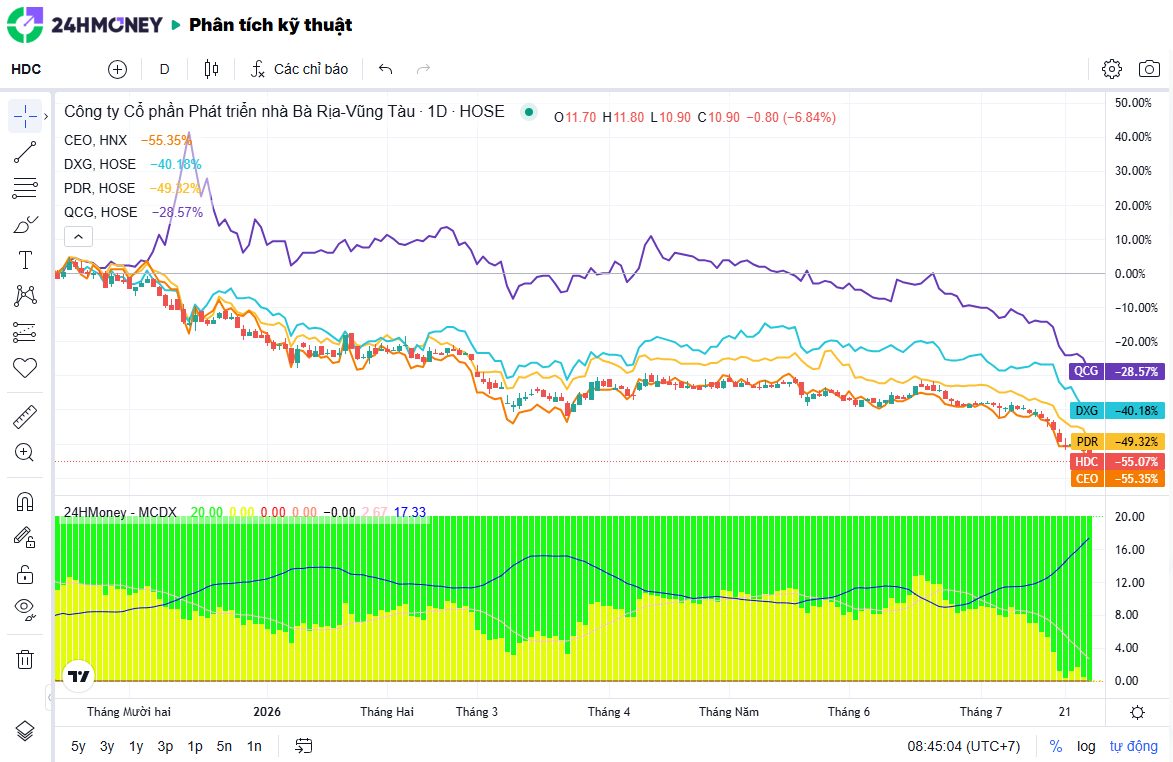Click QCG, HOSE legend entry
Viewport: 1173px width, 762px height.
[x=101, y=212]
